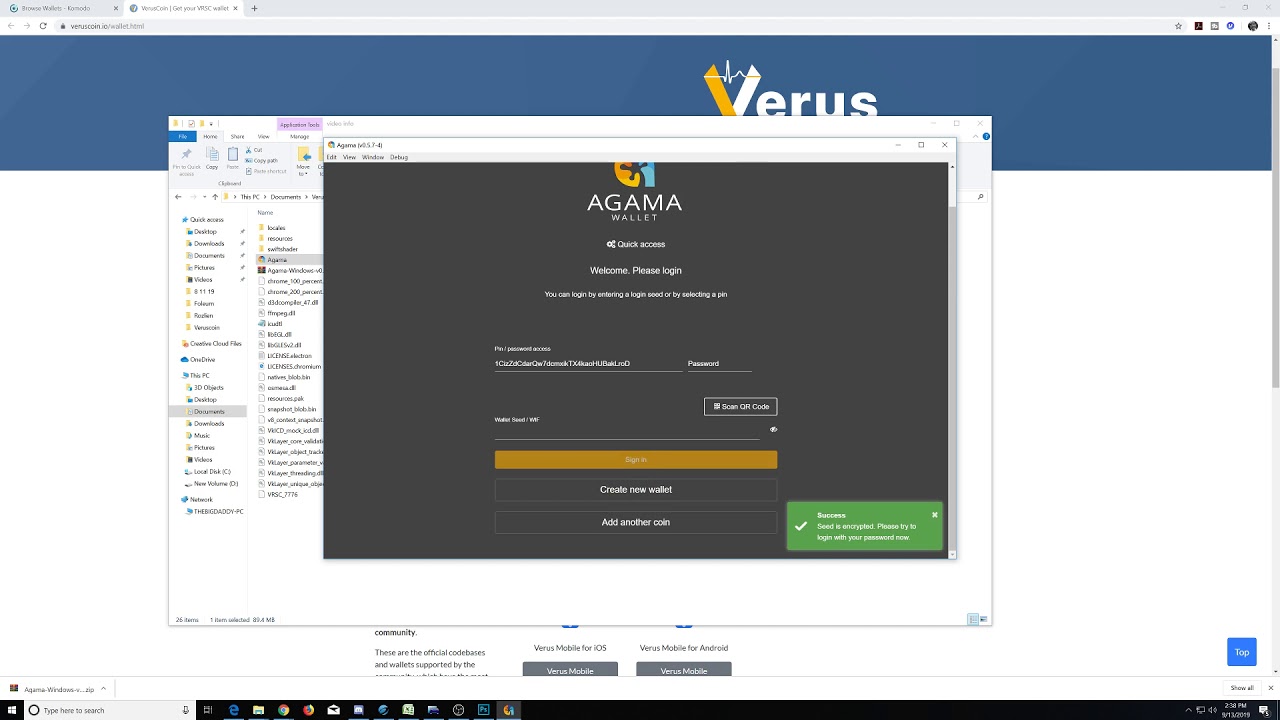Open Windows Start menu
The image size is (1280, 720).
pos(13,710)
